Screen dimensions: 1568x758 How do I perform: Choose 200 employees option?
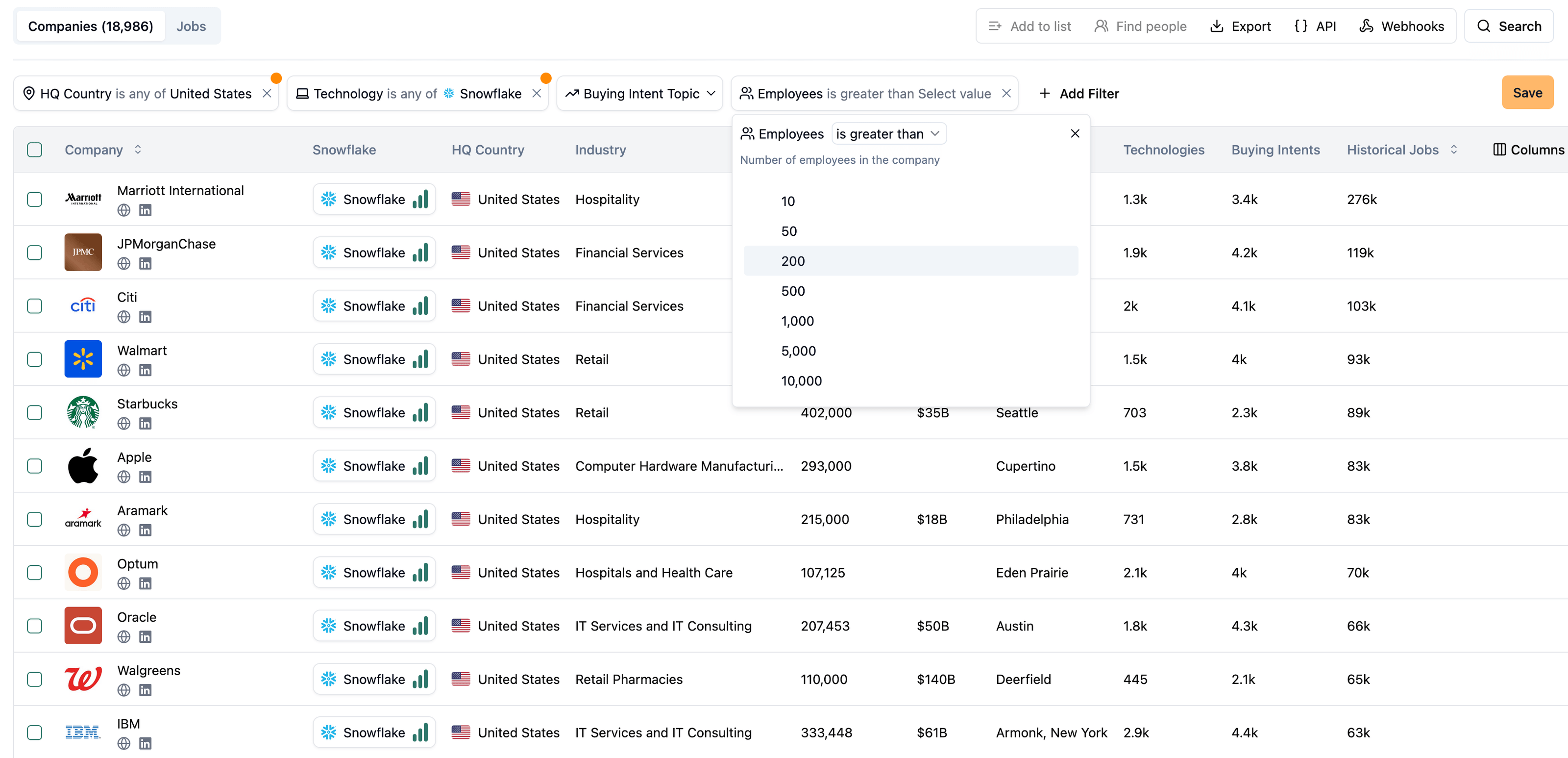click(910, 260)
